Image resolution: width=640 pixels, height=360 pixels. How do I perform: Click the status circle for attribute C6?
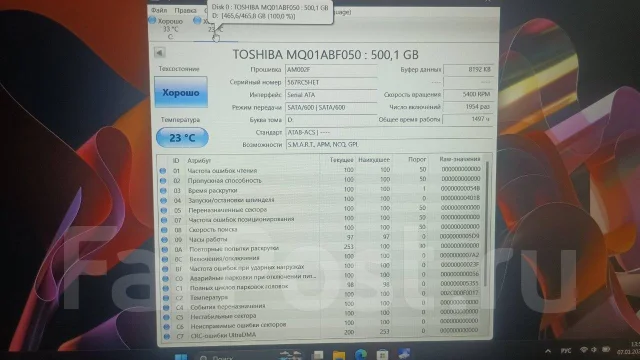point(167,327)
